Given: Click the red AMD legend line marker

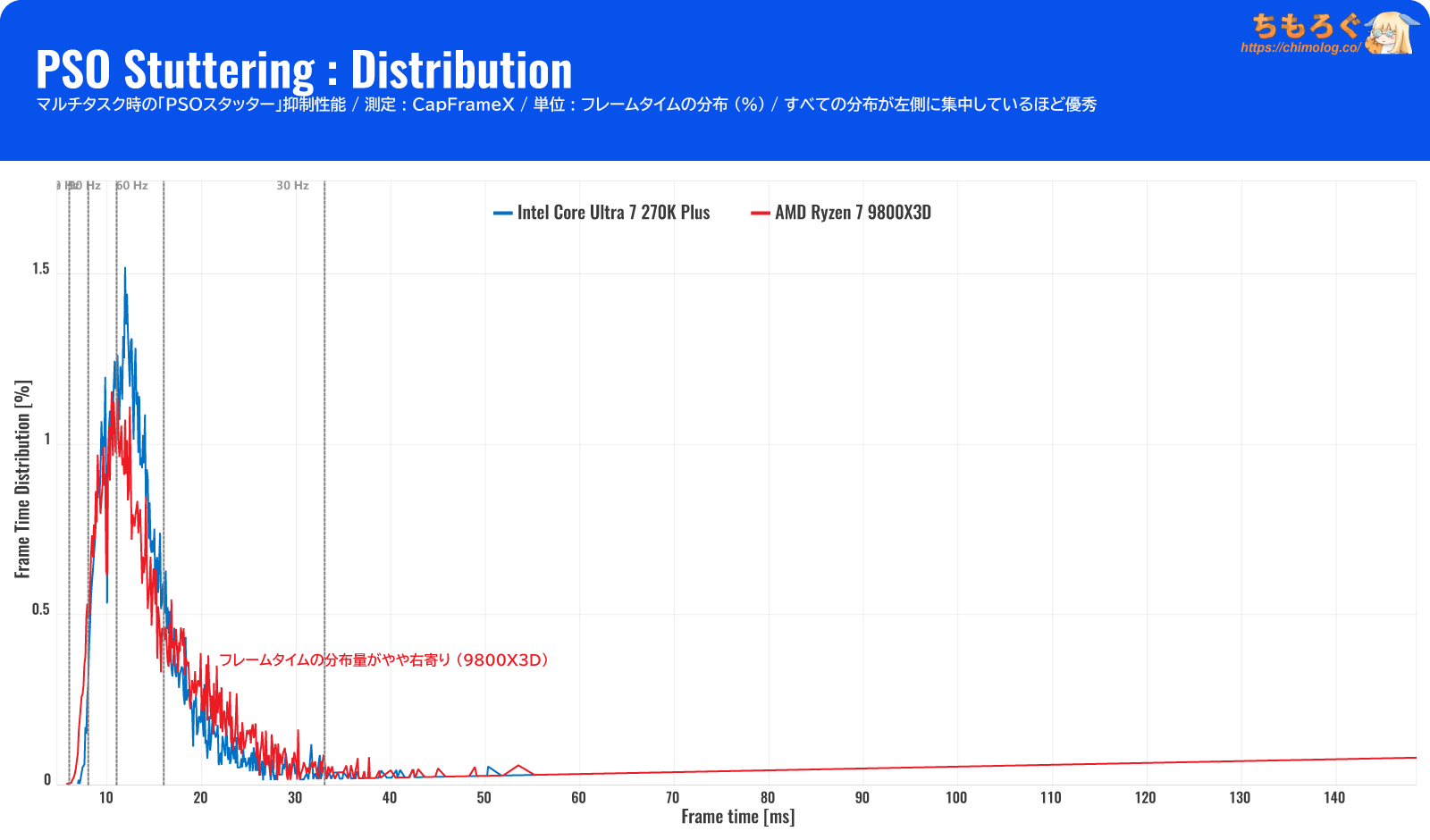Looking at the screenshot, I should click(x=761, y=214).
